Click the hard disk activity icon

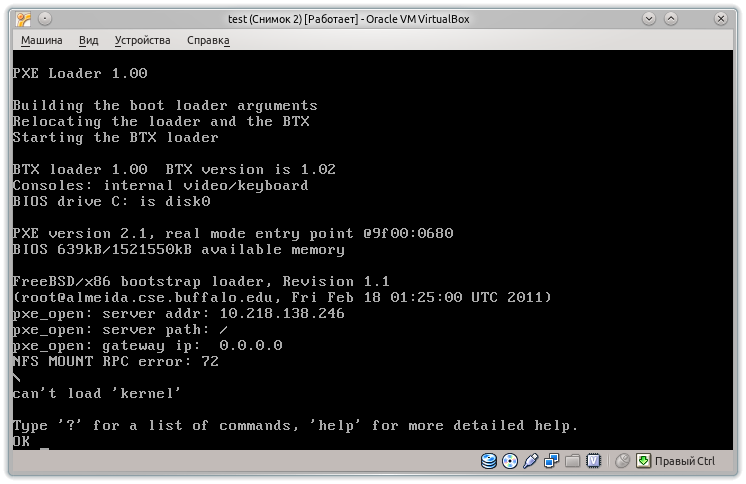(489, 461)
